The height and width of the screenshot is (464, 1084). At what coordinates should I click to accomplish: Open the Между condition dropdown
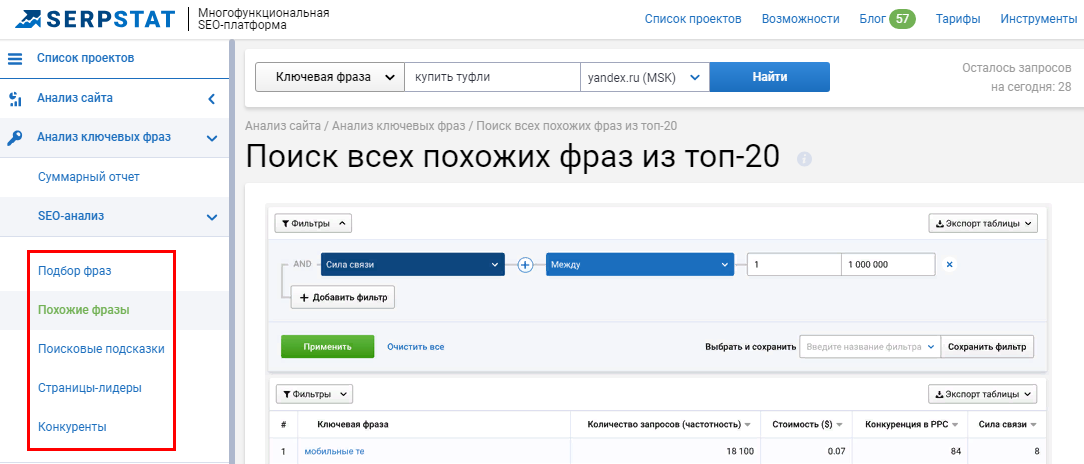point(639,265)
